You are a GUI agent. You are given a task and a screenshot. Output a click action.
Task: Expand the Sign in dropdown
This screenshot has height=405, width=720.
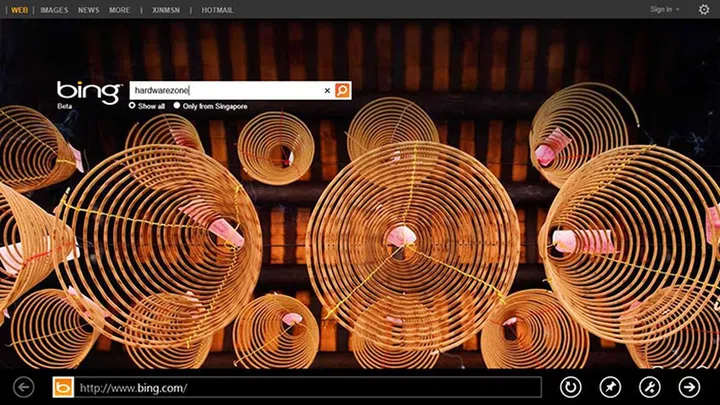[x=664, y=9]
